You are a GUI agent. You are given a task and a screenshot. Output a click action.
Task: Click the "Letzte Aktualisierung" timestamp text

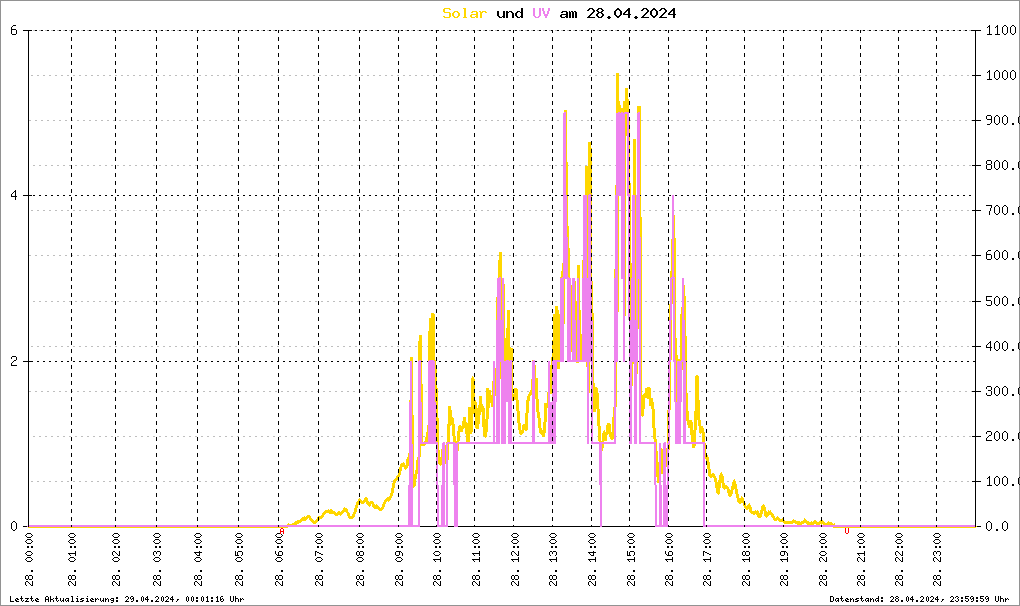[x=123, y=598]
